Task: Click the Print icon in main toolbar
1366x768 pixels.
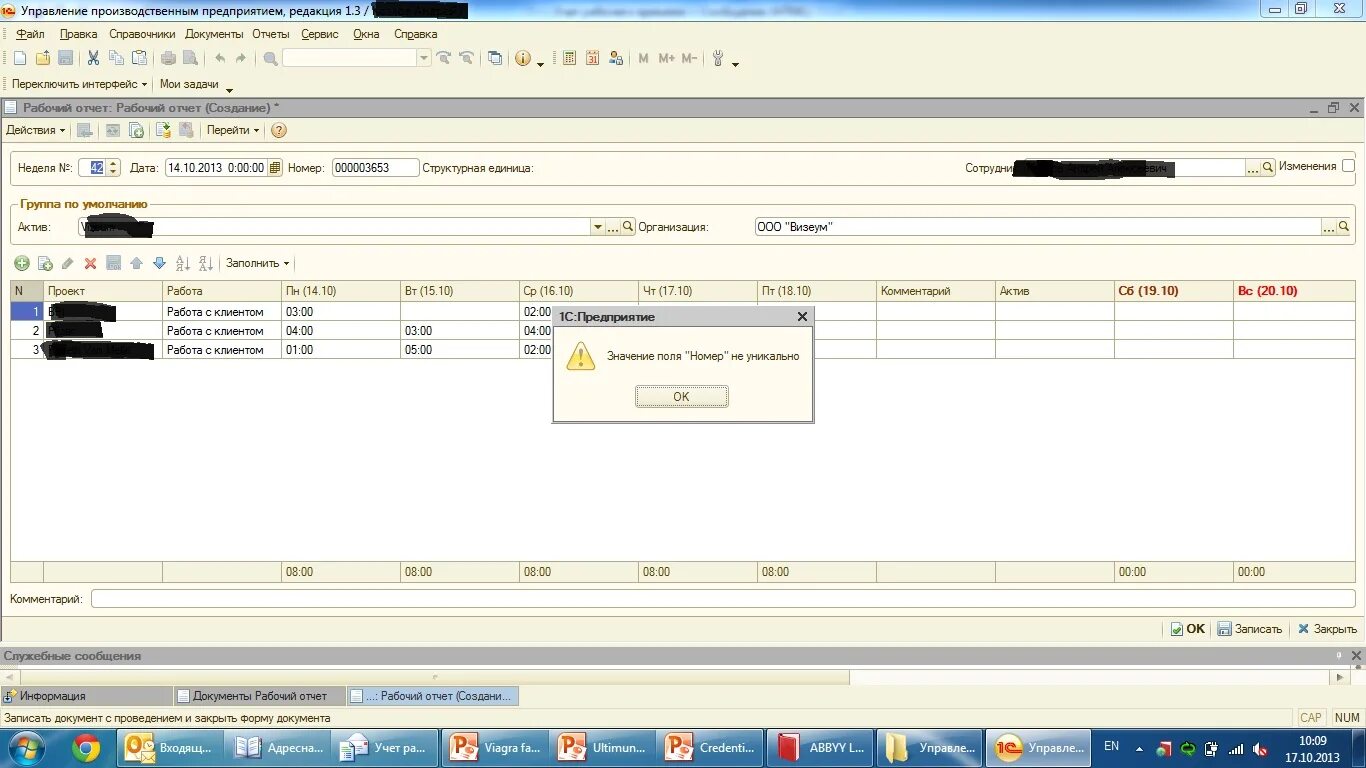Action: tap(168, 59)
